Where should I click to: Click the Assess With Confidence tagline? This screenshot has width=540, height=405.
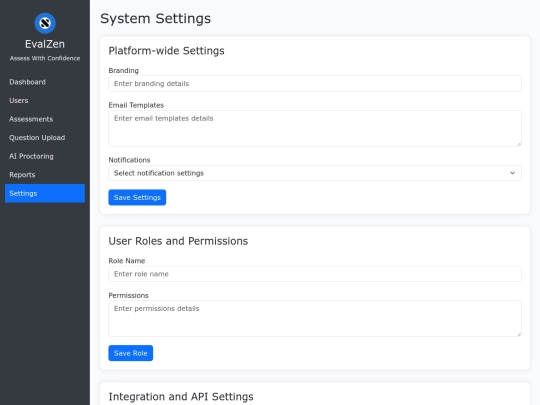click(45, 59)
